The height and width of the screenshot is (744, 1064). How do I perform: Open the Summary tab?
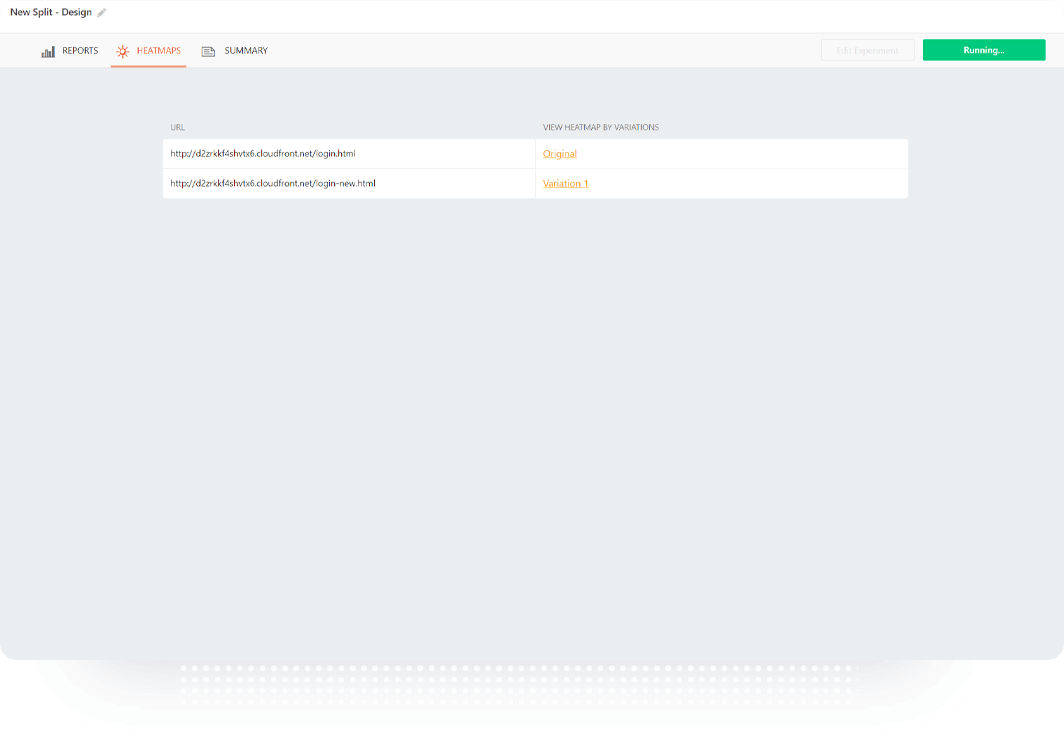[x=246, y=51]
